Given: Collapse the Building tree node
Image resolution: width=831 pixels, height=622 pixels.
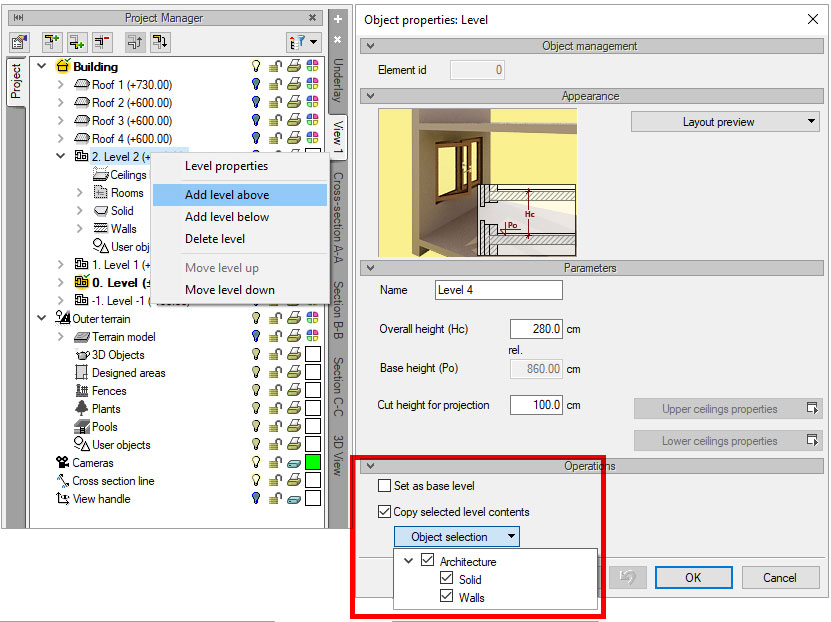Looking at the screenshot, I should point(41,66).
